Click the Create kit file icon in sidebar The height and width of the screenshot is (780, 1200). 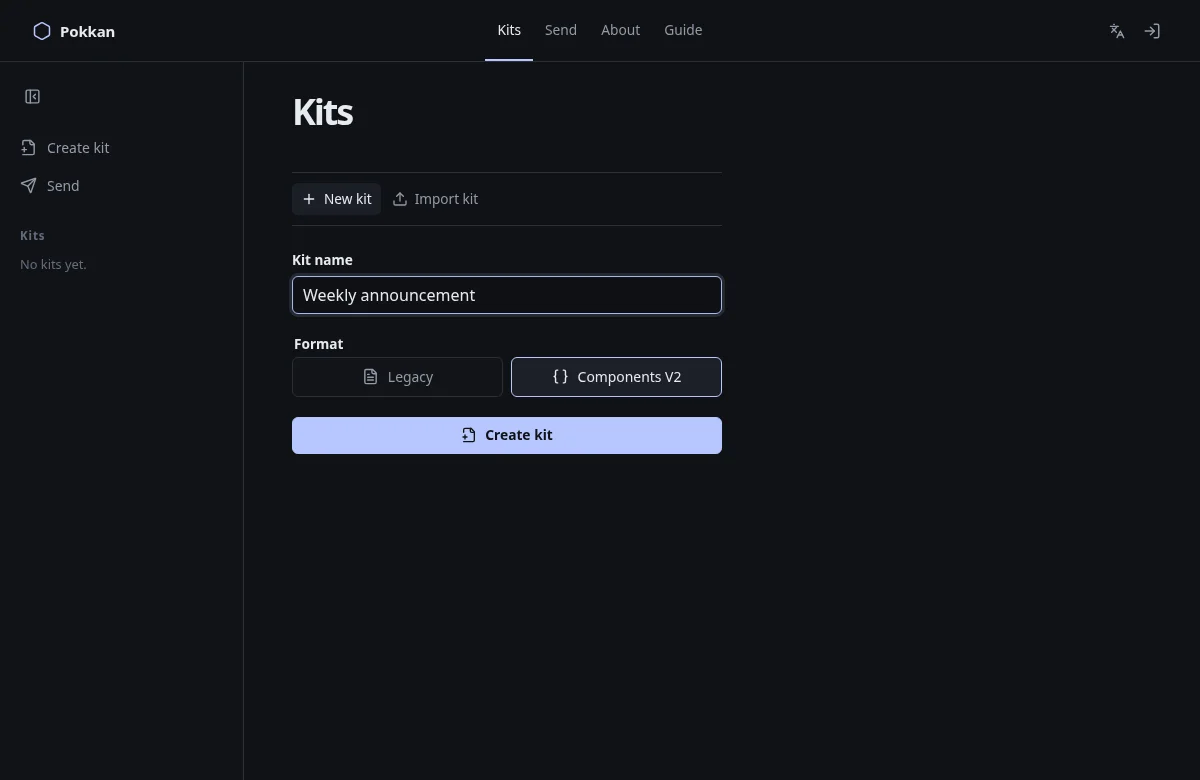[29, 148]
